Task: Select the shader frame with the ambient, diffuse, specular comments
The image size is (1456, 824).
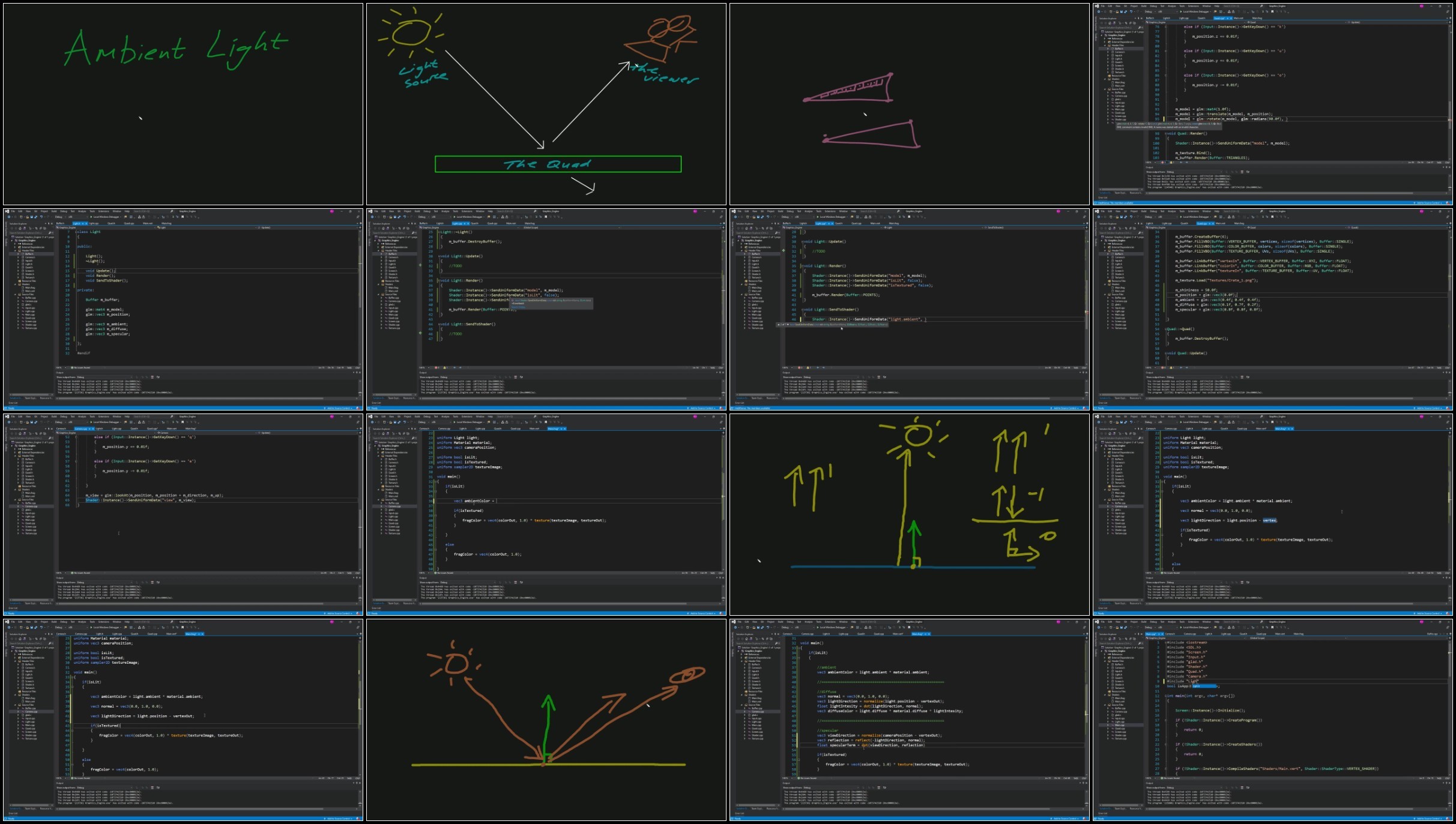Action: (910, 720)
